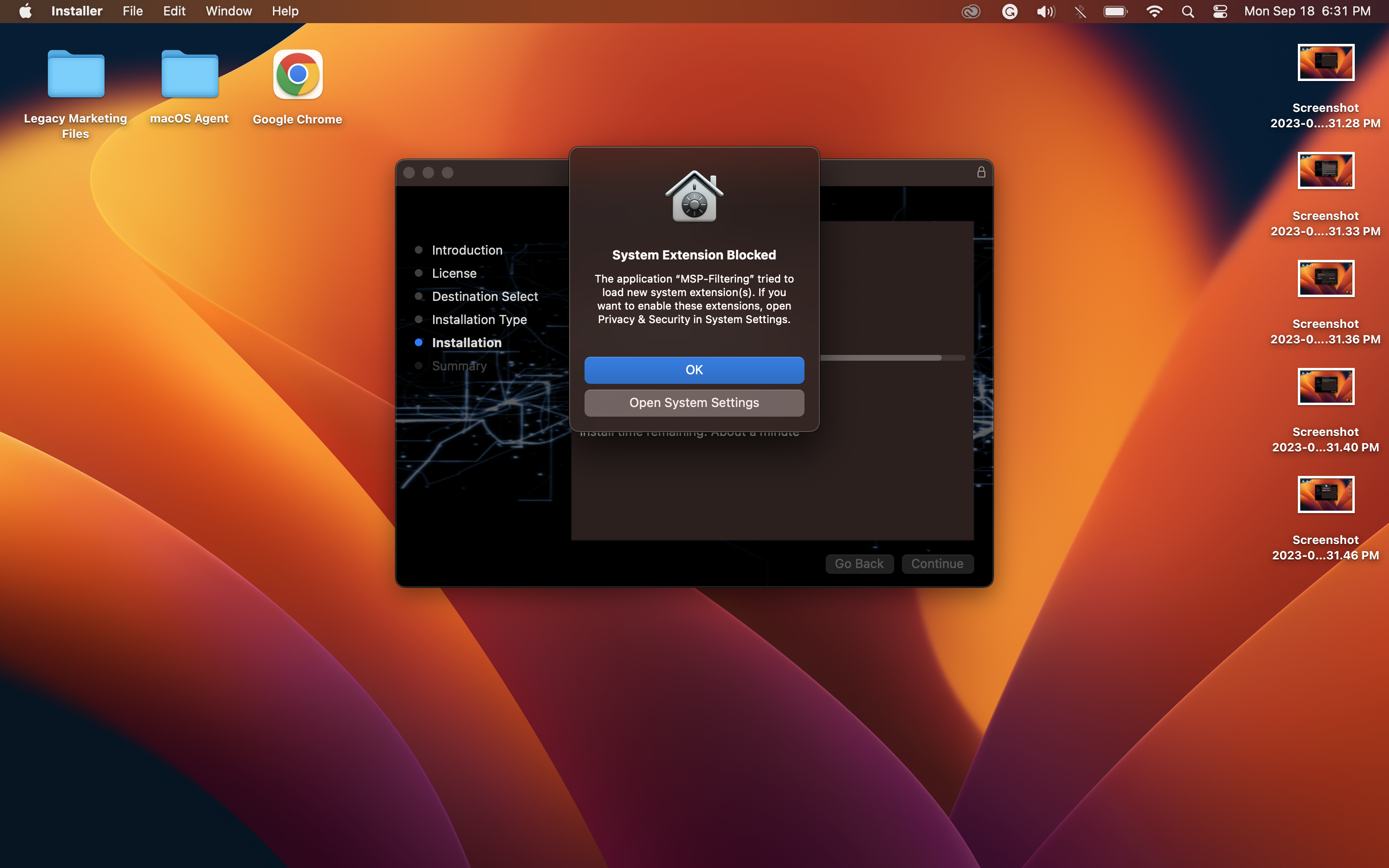Click OK to dismiss the extension alert
1389x868 pixels.
694,370
